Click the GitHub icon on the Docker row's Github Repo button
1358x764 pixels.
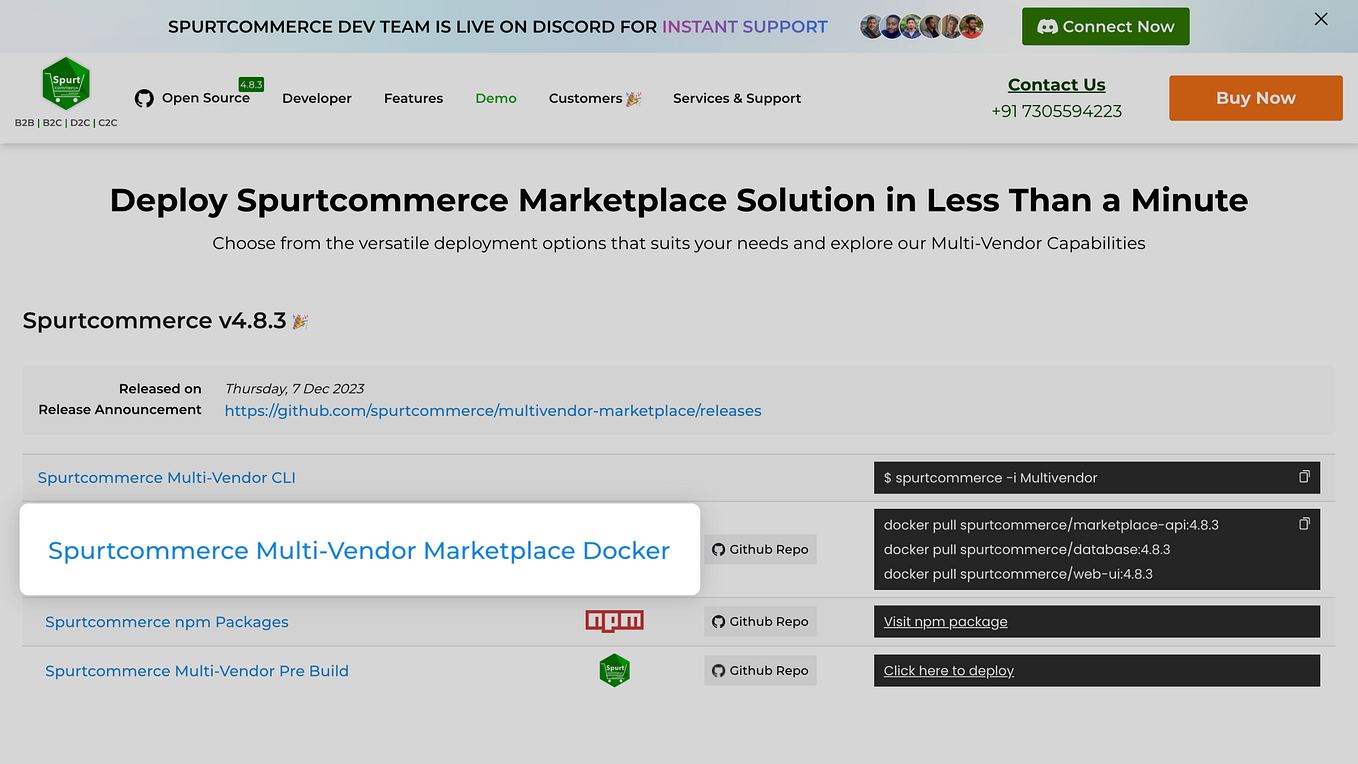[719, 549]
